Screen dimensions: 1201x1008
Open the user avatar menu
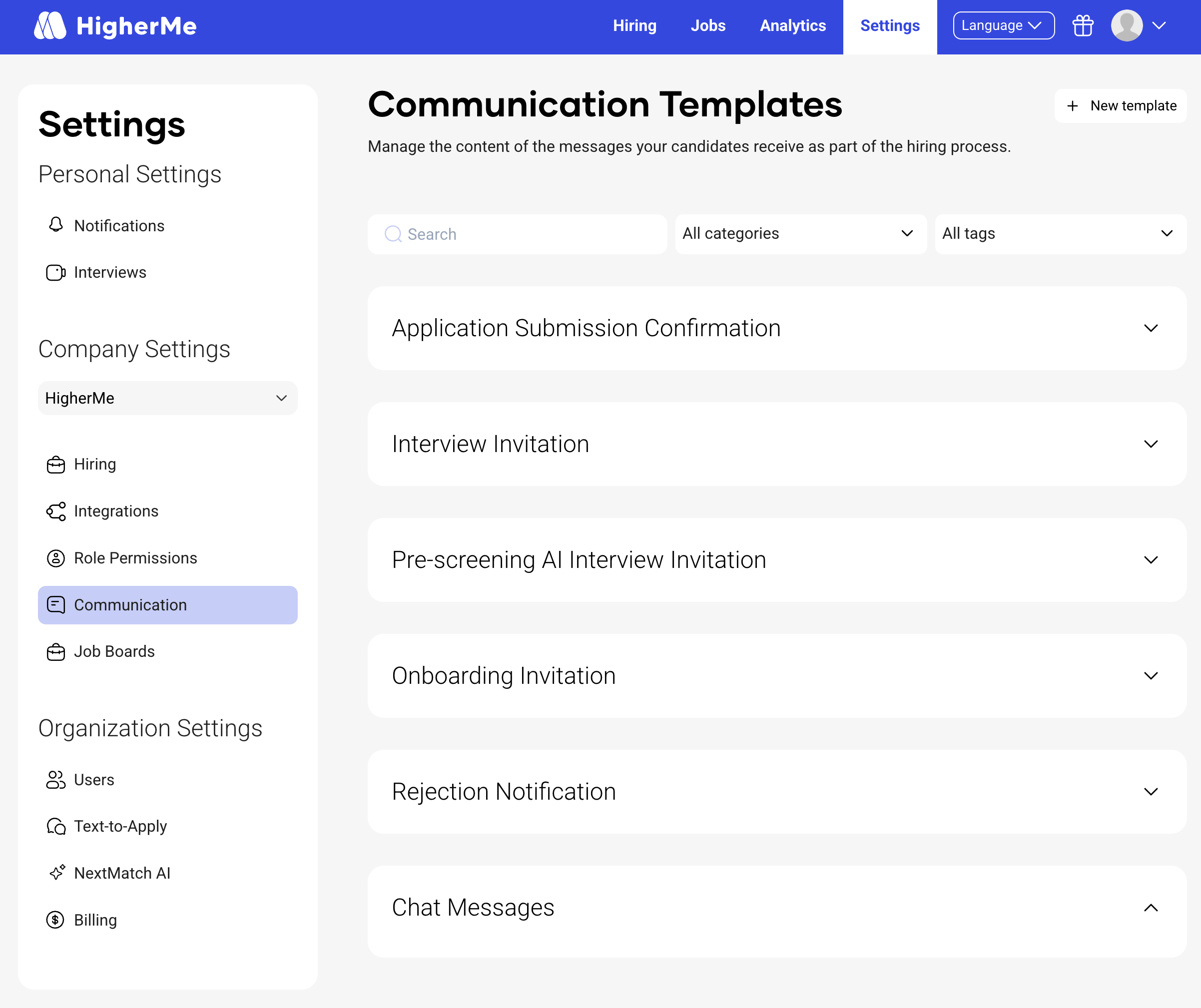[x=1138, y=26]
